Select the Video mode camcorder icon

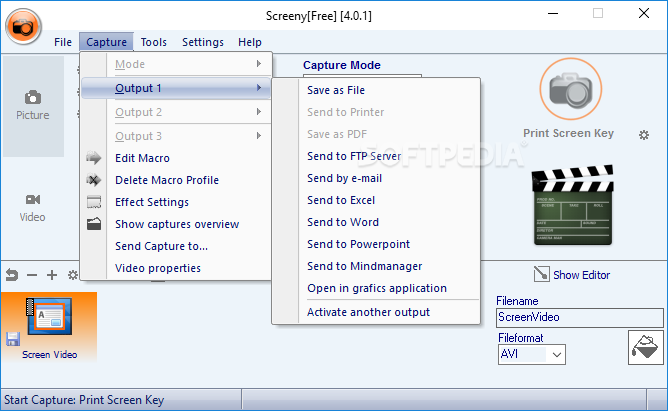pyautogui.click(x=33, y=199)
